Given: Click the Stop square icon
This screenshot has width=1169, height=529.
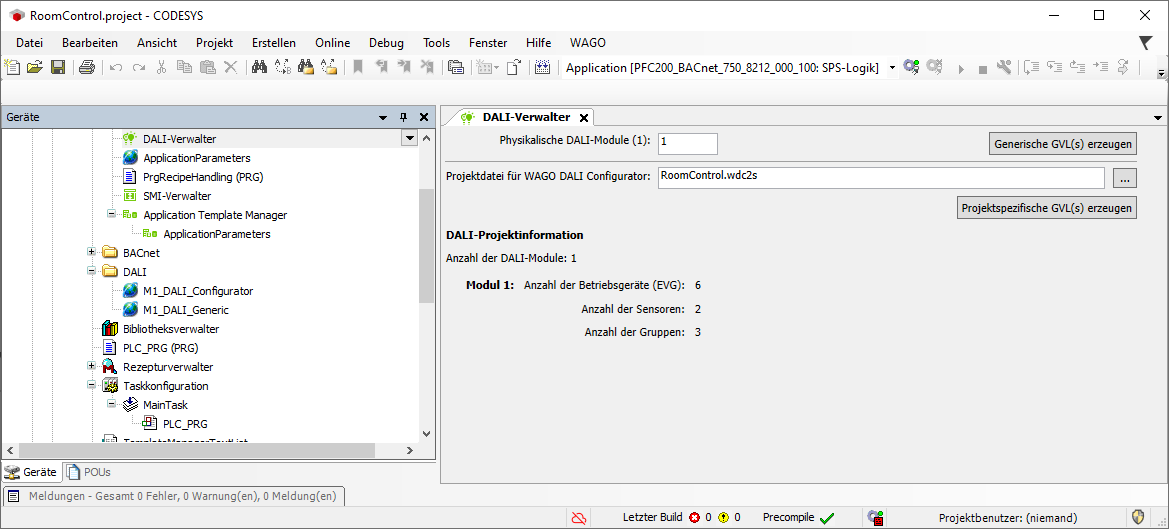Looking at the screenshot, I should (x=983, y=69).
